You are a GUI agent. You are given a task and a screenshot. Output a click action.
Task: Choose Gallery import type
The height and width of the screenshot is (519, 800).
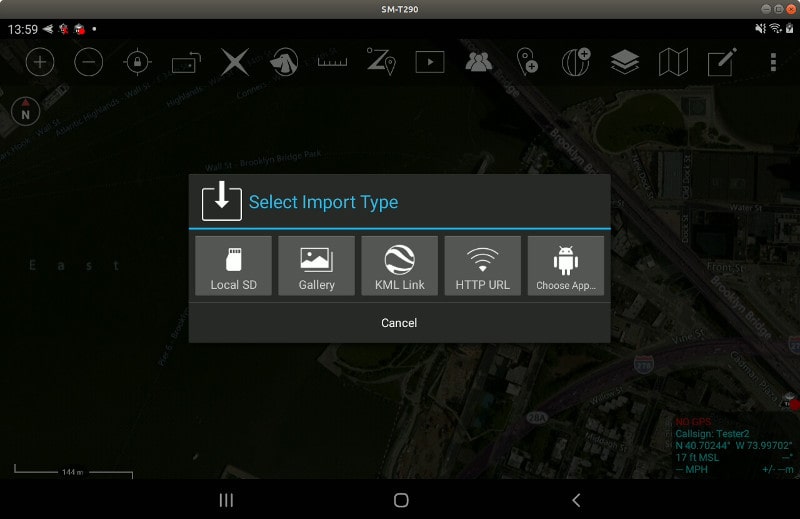[316, 265]
